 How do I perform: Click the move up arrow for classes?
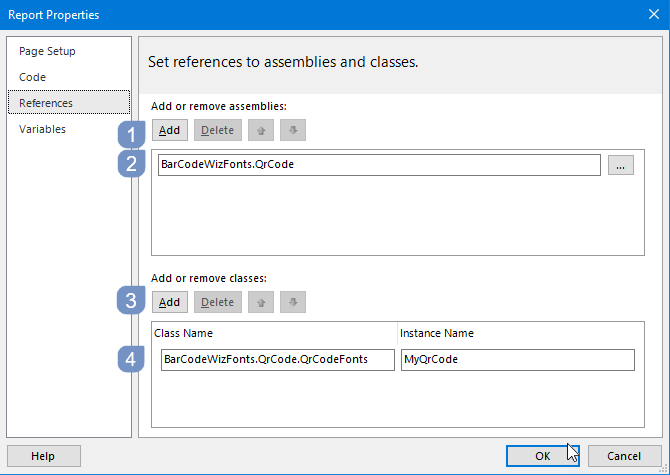pos(261,302)
